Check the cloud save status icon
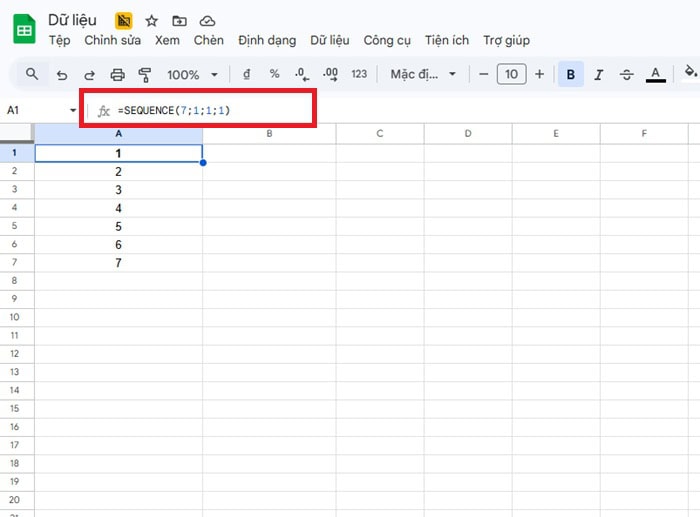The width and height of the screenshot is (700, 517). (207, 20)
